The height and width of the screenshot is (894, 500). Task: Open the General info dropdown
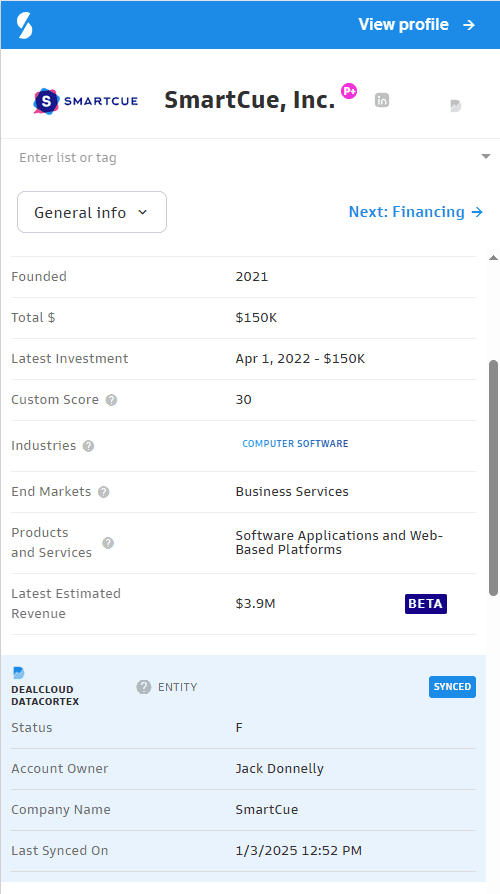(92, 212)
